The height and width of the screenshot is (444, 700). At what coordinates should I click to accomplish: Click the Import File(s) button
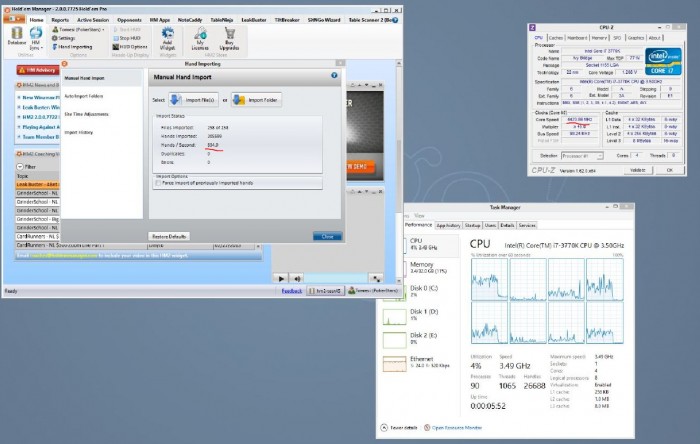(193, 100)
